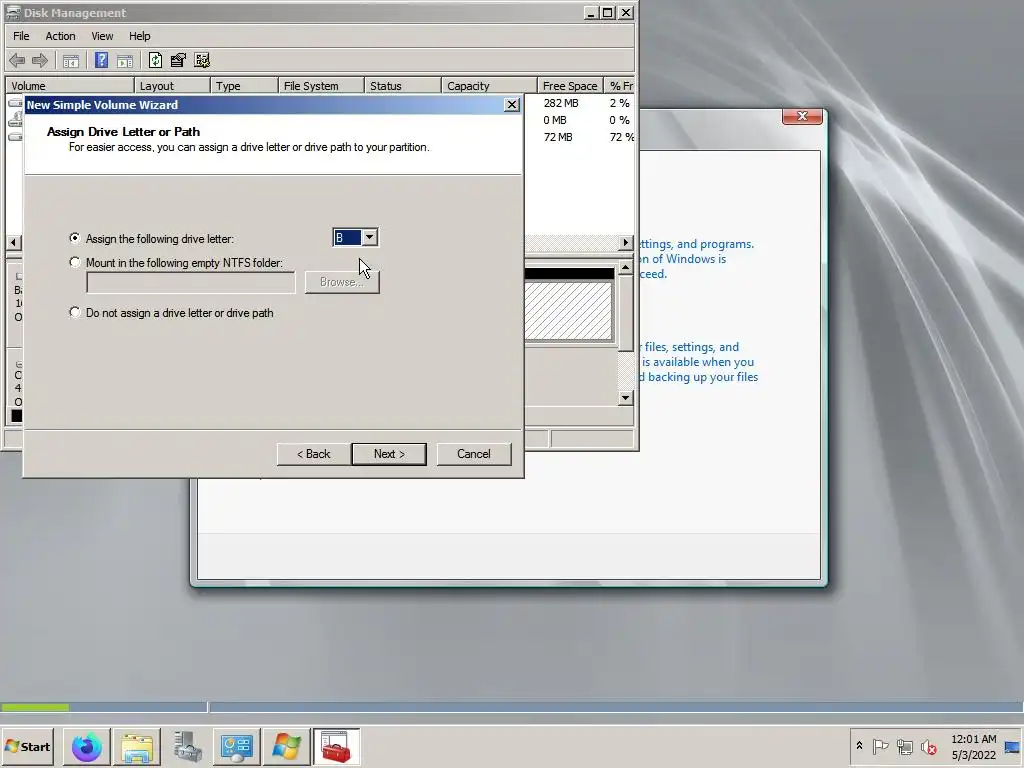Switch to the Windows flag taskbar item

tap(286, 746)
